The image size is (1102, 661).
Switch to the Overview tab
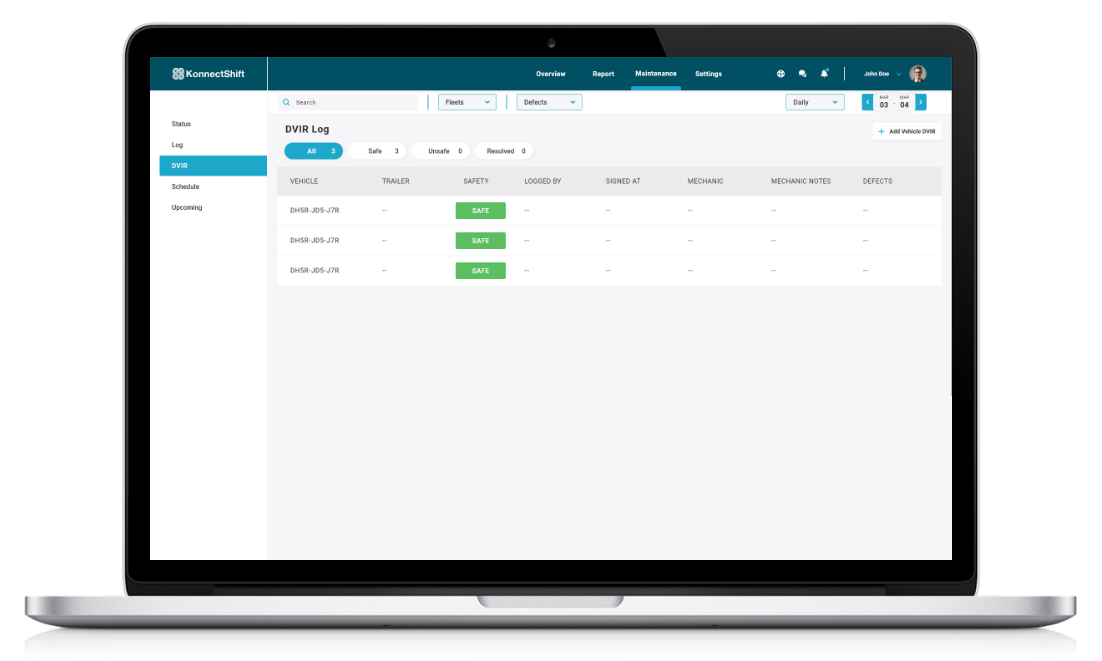[x=550, y=74]
